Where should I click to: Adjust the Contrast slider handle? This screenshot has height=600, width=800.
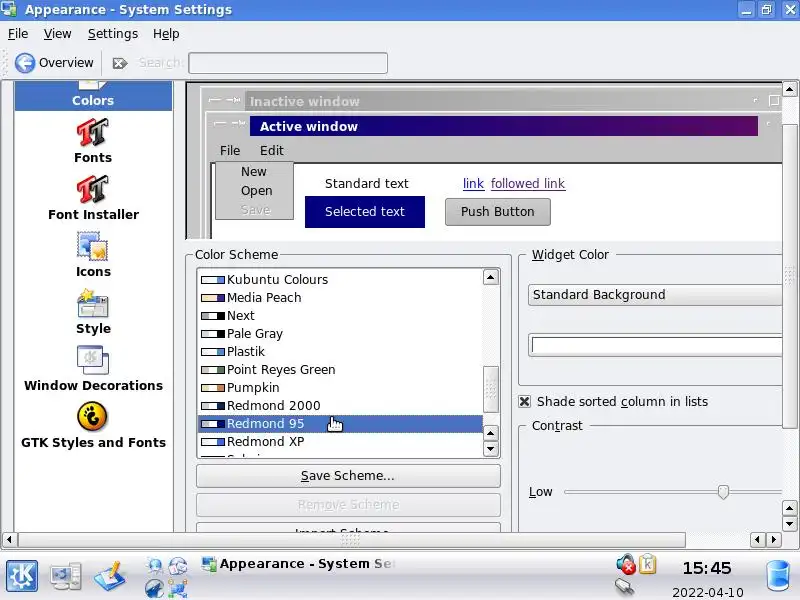(723, 492)
